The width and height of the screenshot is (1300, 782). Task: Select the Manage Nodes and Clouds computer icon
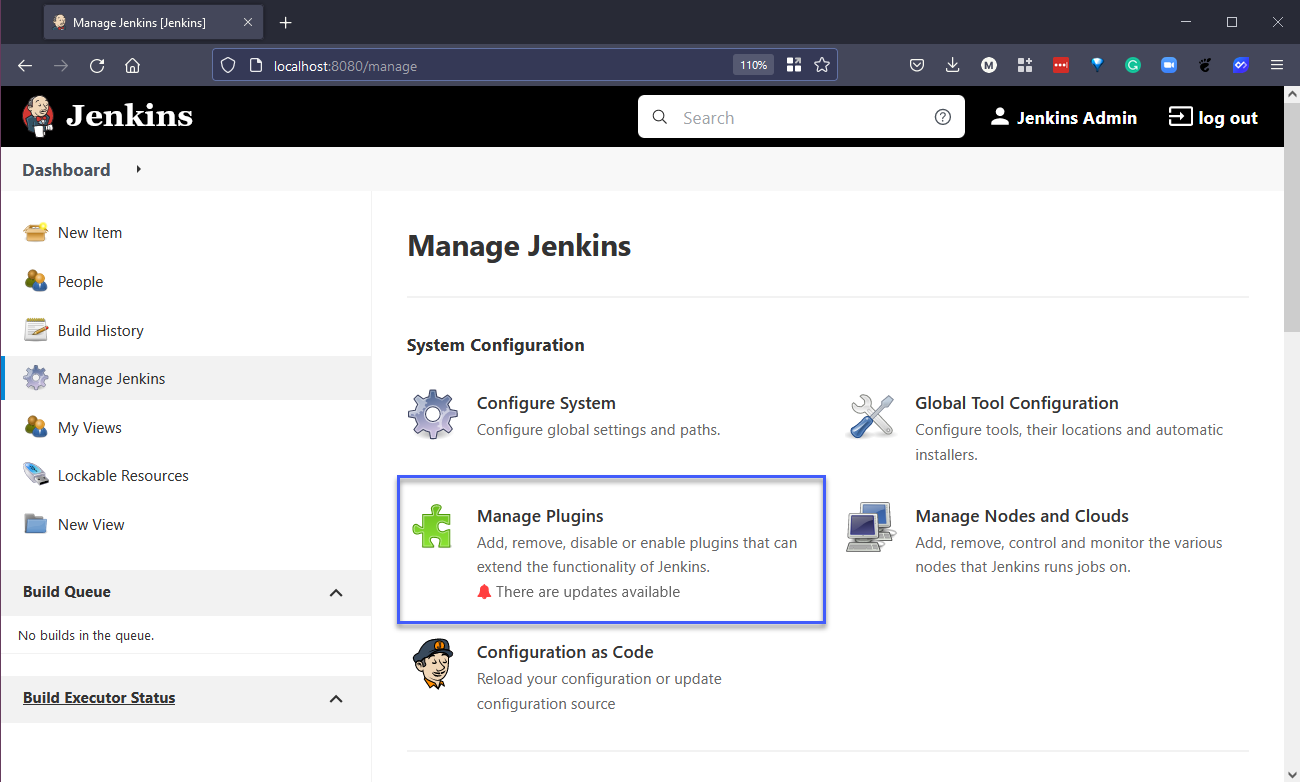(x=870, y=527)
